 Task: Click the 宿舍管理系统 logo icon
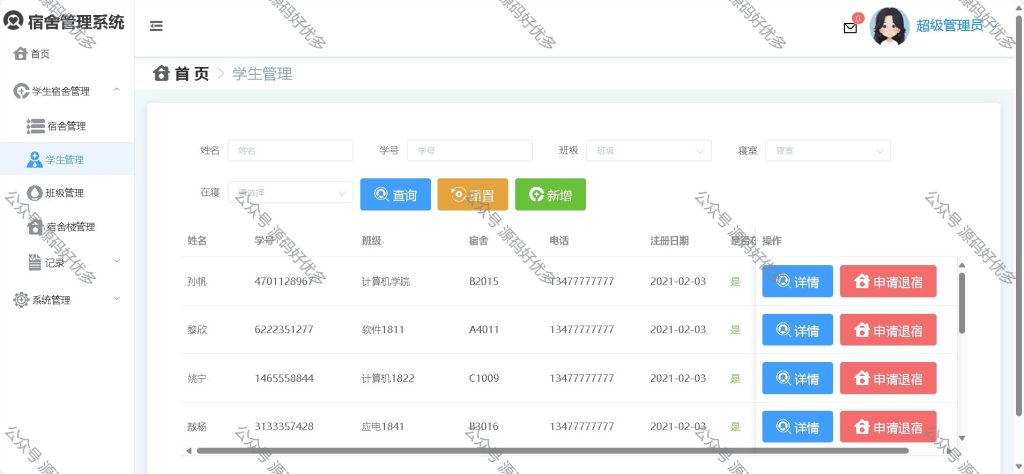(x=13, y=20)
